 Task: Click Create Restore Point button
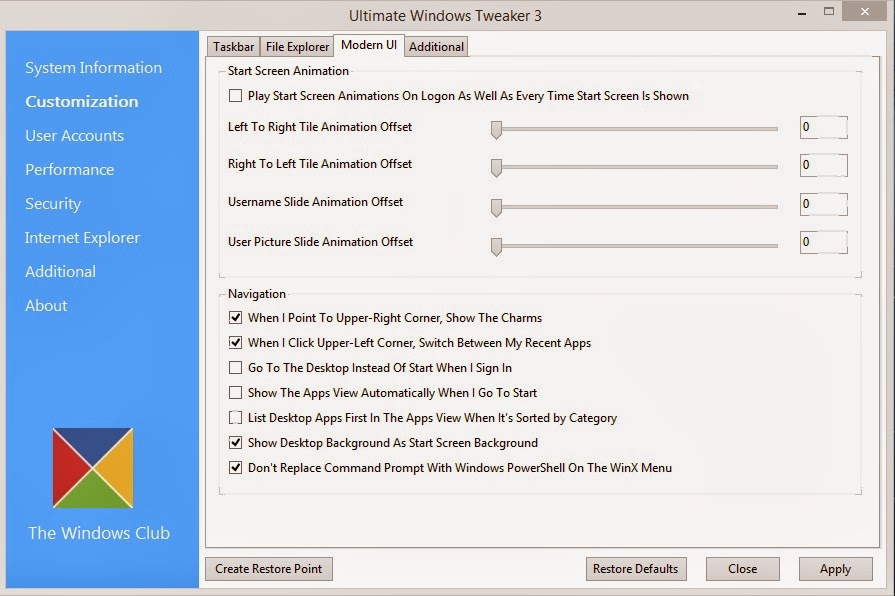(x=269, y=569)
